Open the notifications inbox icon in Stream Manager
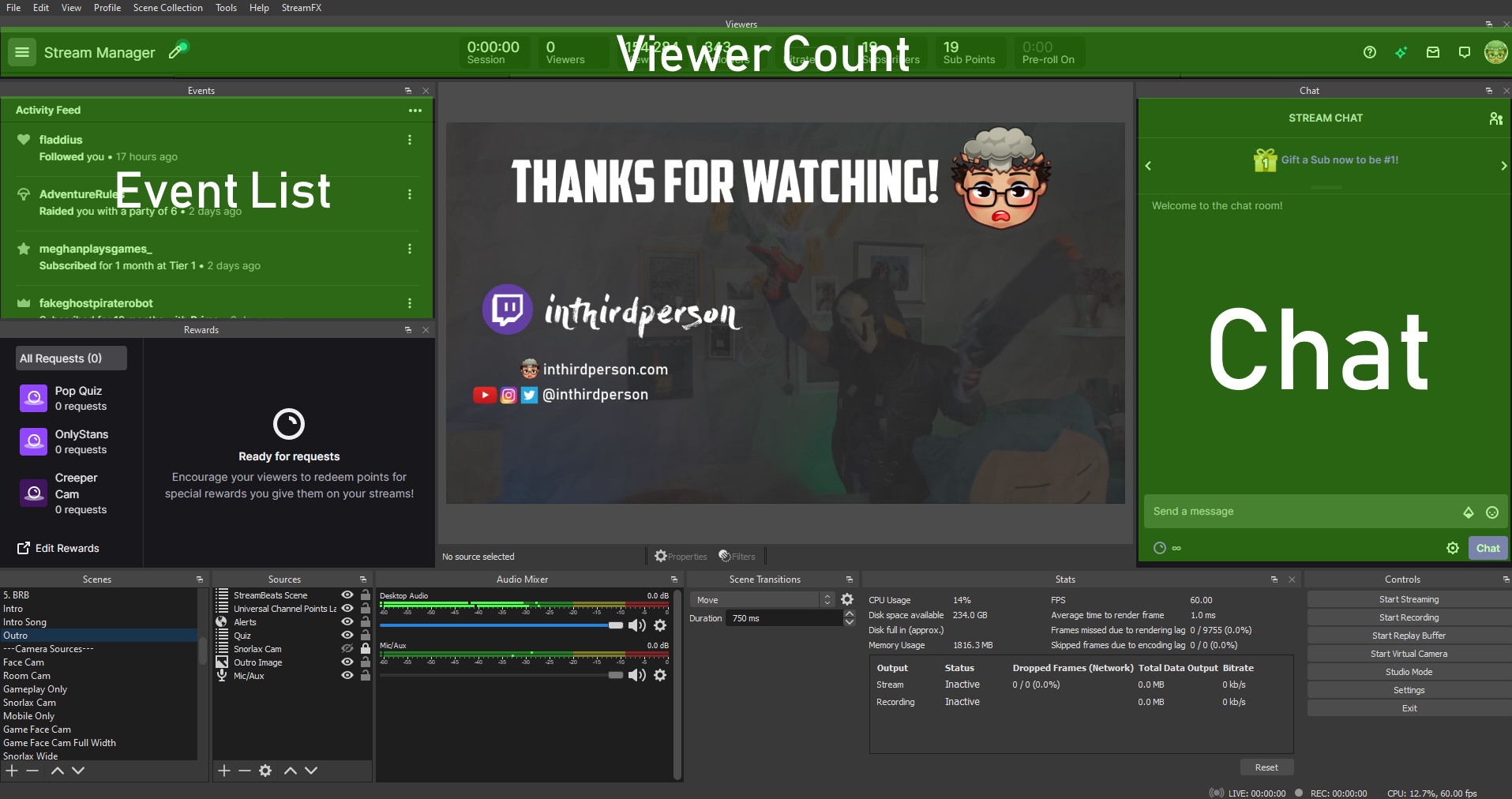1512x799 pixels. click(1433, 52)
